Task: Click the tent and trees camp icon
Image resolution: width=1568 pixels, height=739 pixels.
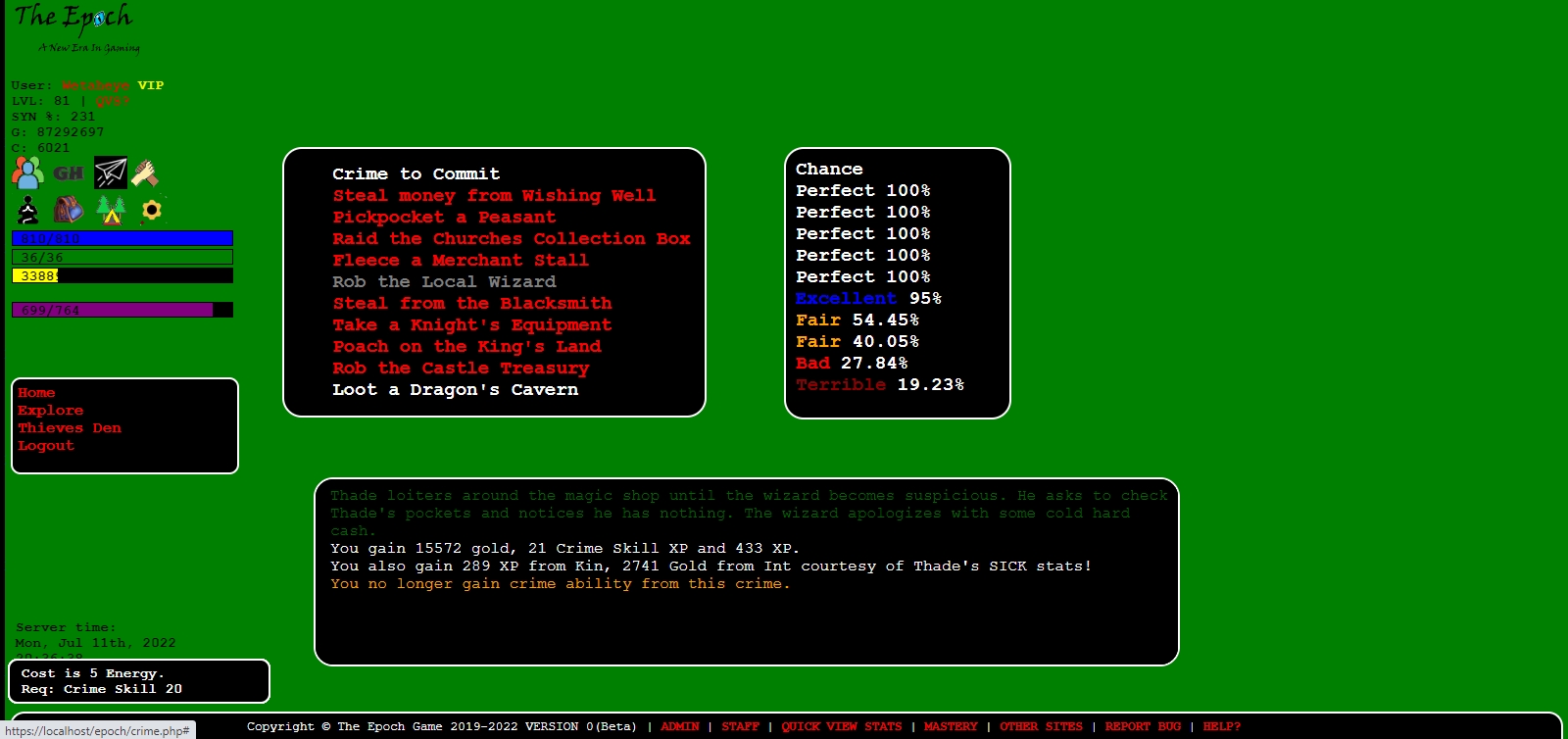Action: 111,210
